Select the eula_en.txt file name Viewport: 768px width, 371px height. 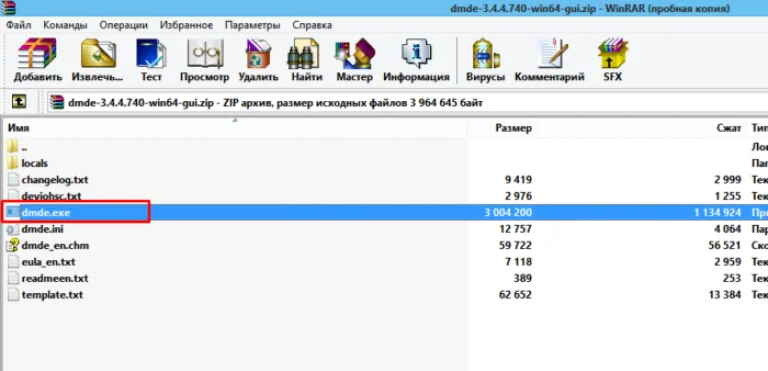[48, 262]
